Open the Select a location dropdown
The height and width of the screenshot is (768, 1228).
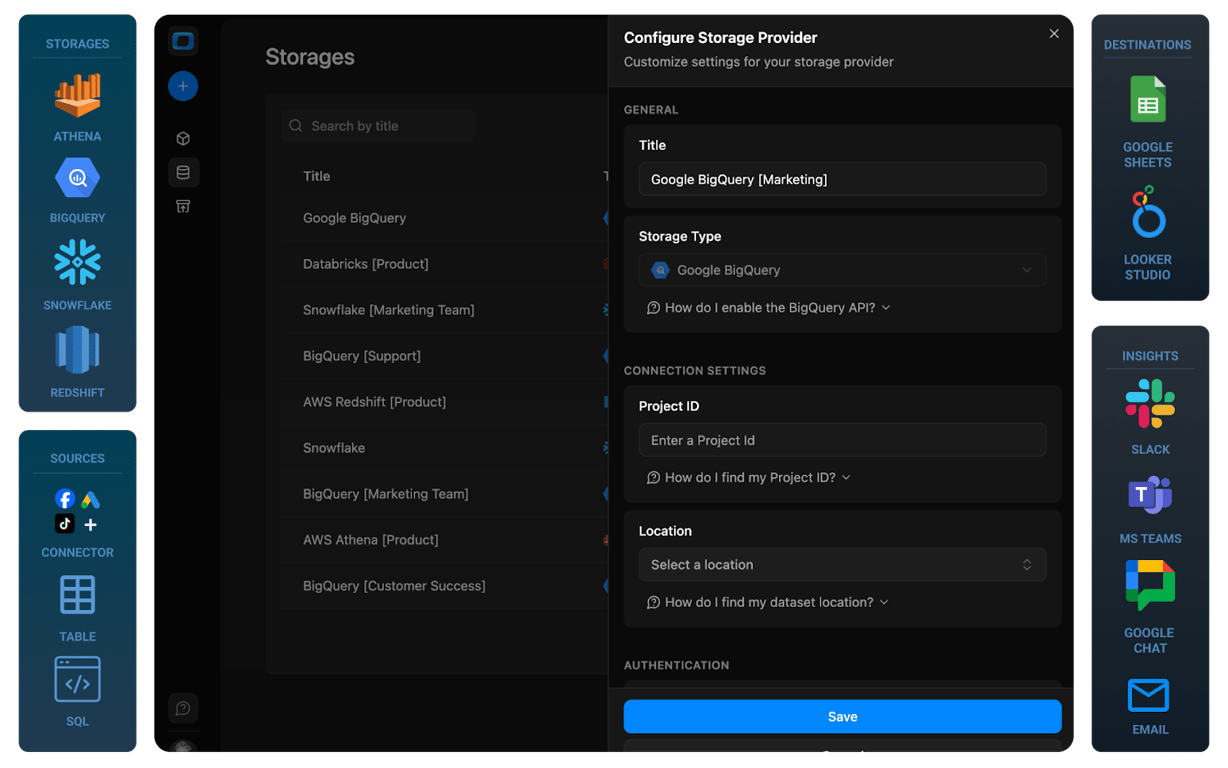pyautogui.click(x=842, y=565)
